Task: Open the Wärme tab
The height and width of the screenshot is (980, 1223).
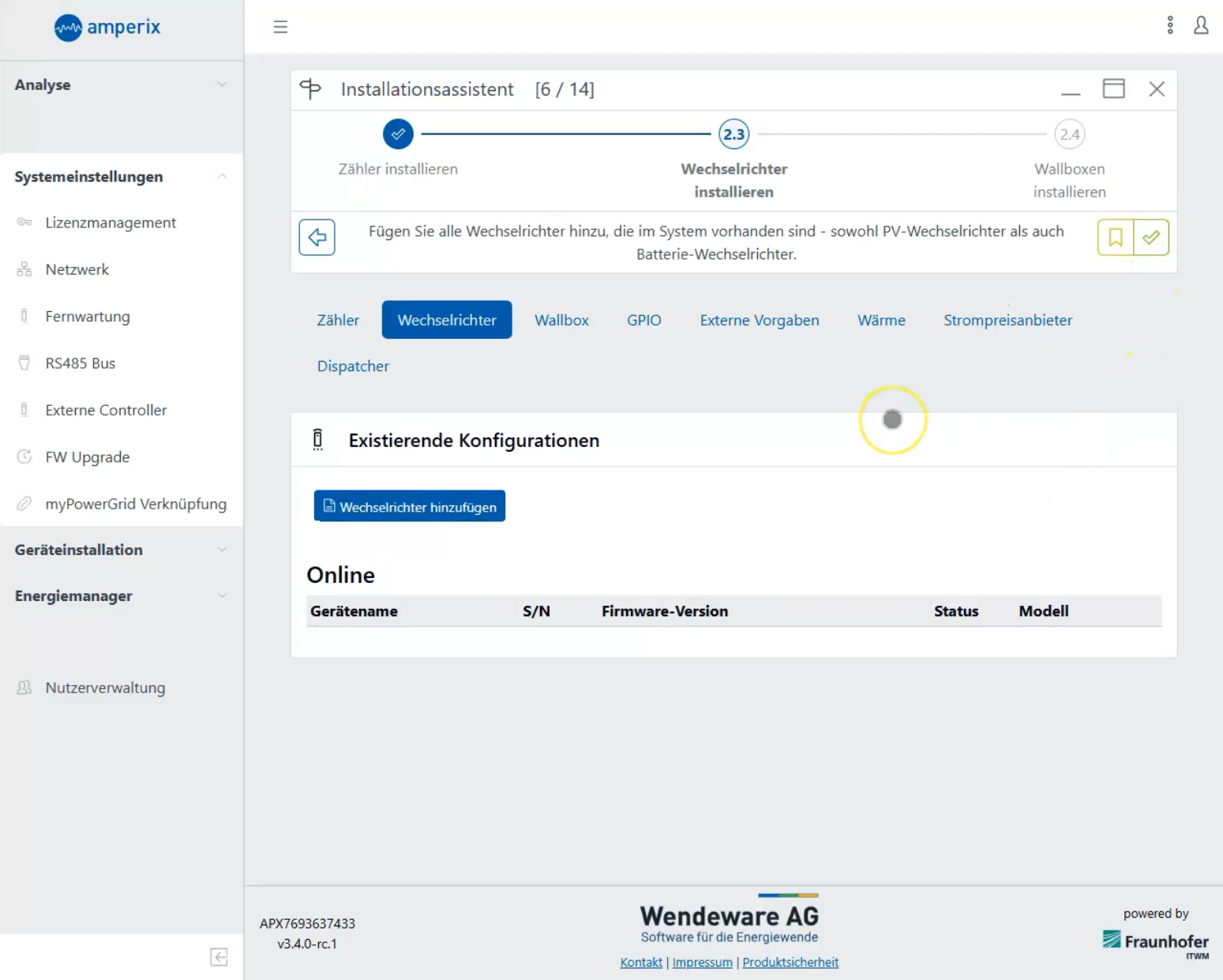Action: [882, 320]
